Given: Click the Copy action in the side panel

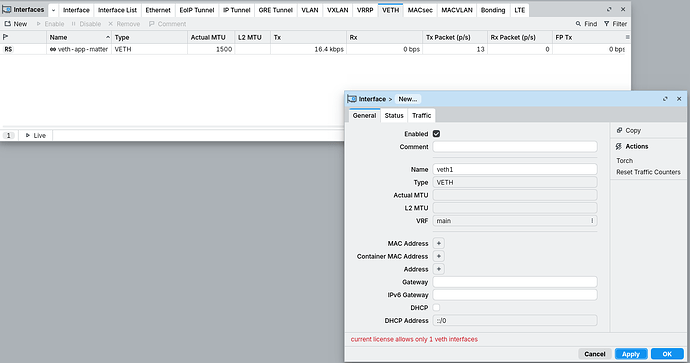Looking at the screenshot, I should tap(628, 130).
